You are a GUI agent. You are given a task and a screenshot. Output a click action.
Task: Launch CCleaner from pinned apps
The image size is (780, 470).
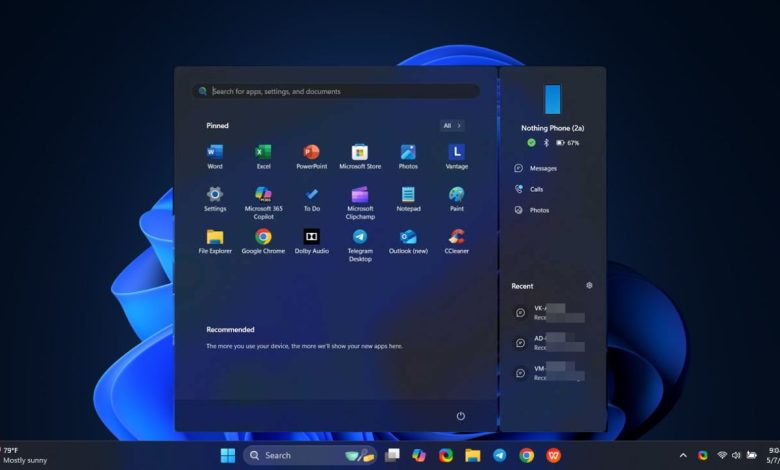click(x=457, y=241)
